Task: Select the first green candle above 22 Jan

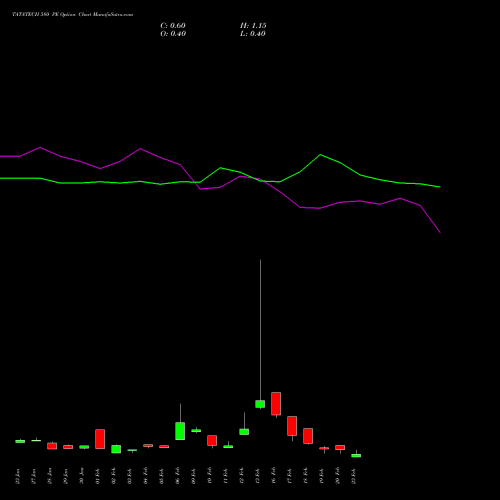Action: tap(20, 441)
